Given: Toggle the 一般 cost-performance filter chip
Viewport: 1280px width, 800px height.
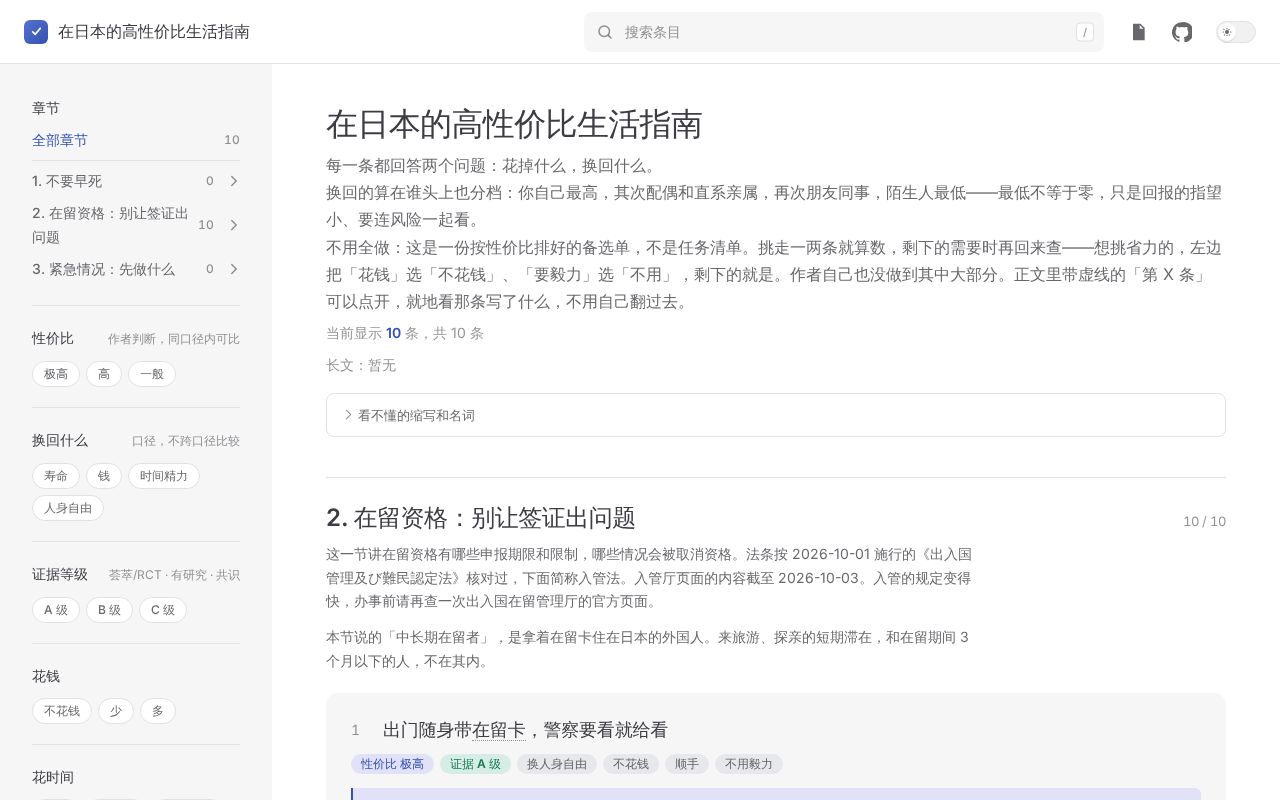Looking at the screenshot, I should click(x=152, y=374).
